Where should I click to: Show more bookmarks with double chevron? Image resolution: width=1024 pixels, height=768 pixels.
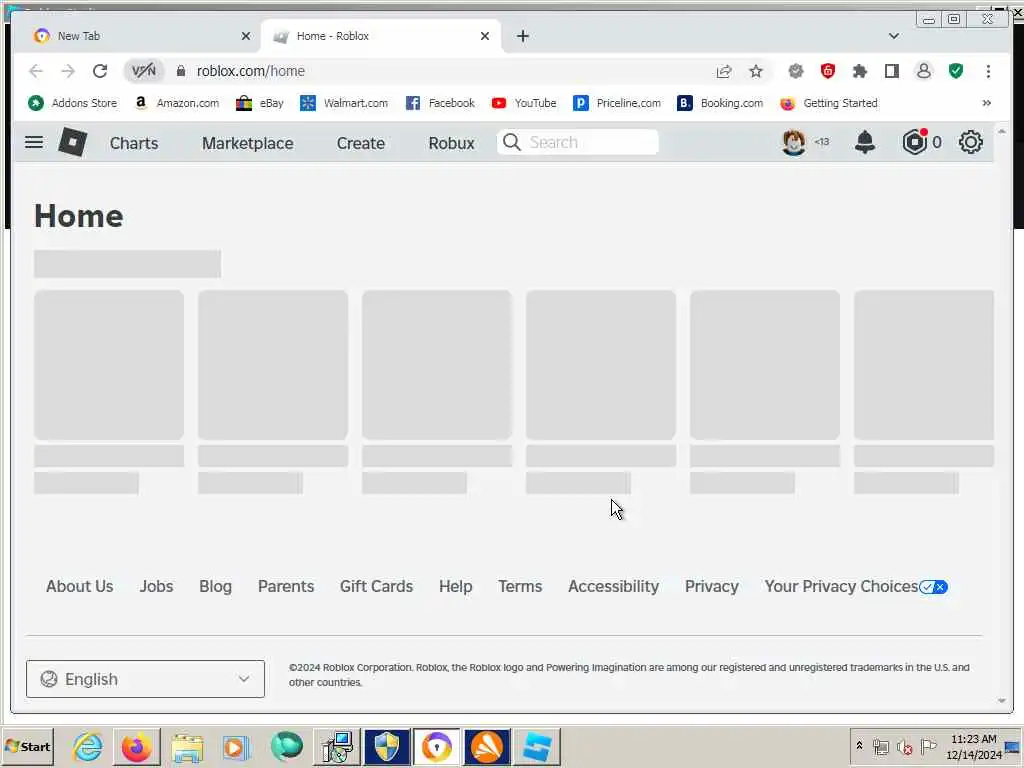(986, 103)
